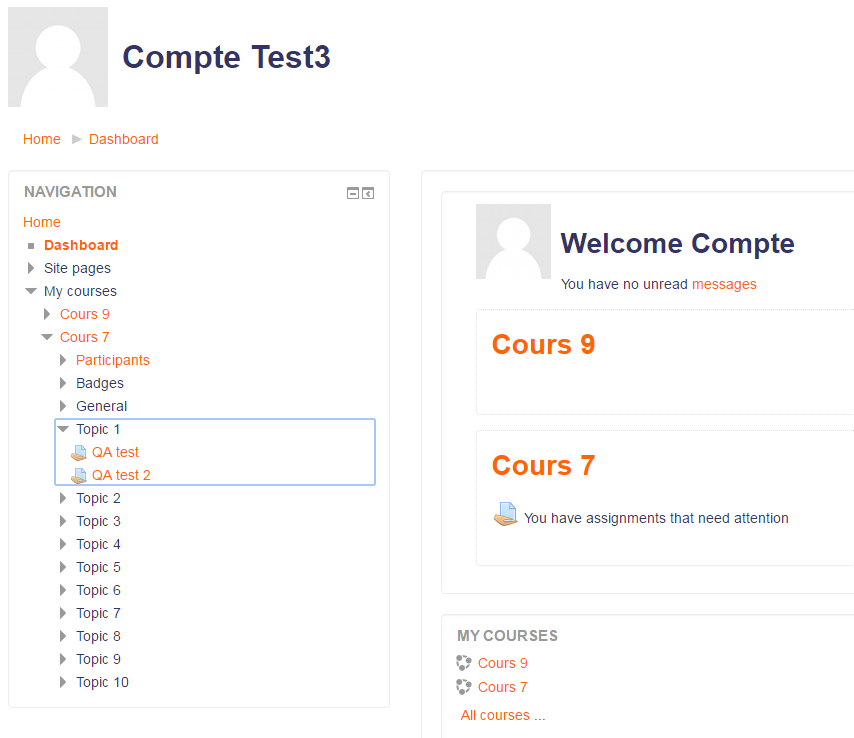
Task: Click the NAVIGATION block title
Action: coord(70,192)
